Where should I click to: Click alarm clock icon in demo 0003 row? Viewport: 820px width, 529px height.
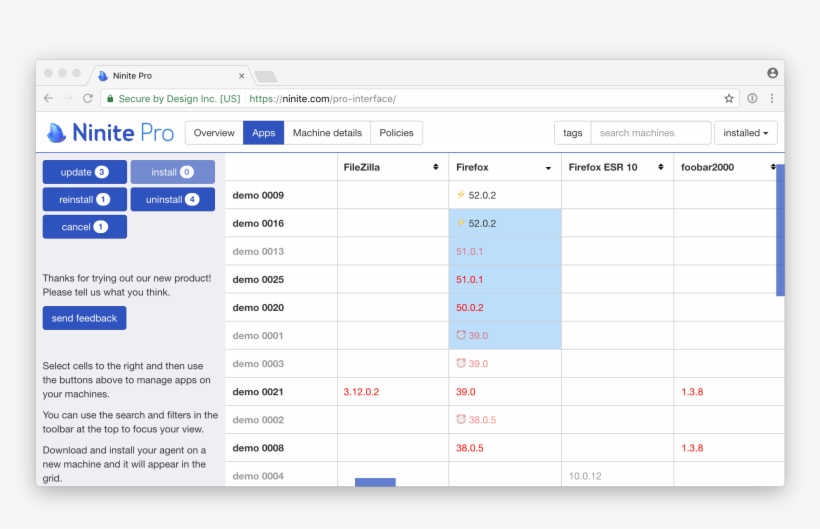click(x=461, y=363)
